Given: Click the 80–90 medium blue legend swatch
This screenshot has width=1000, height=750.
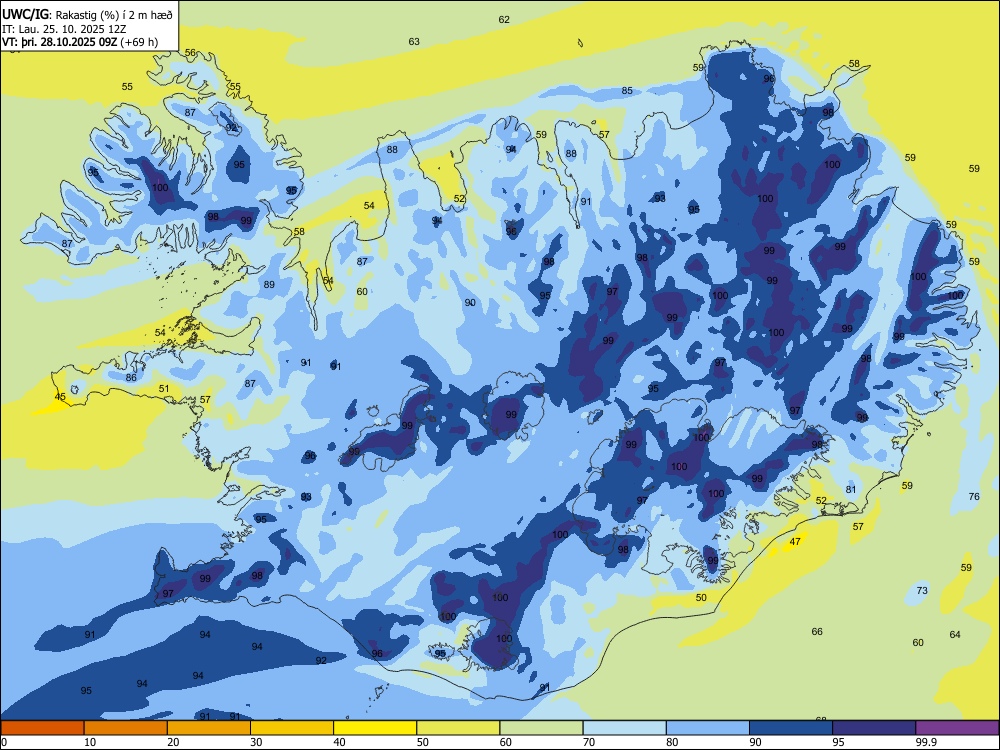Looking at the screenshot, I should coord(707,728).
